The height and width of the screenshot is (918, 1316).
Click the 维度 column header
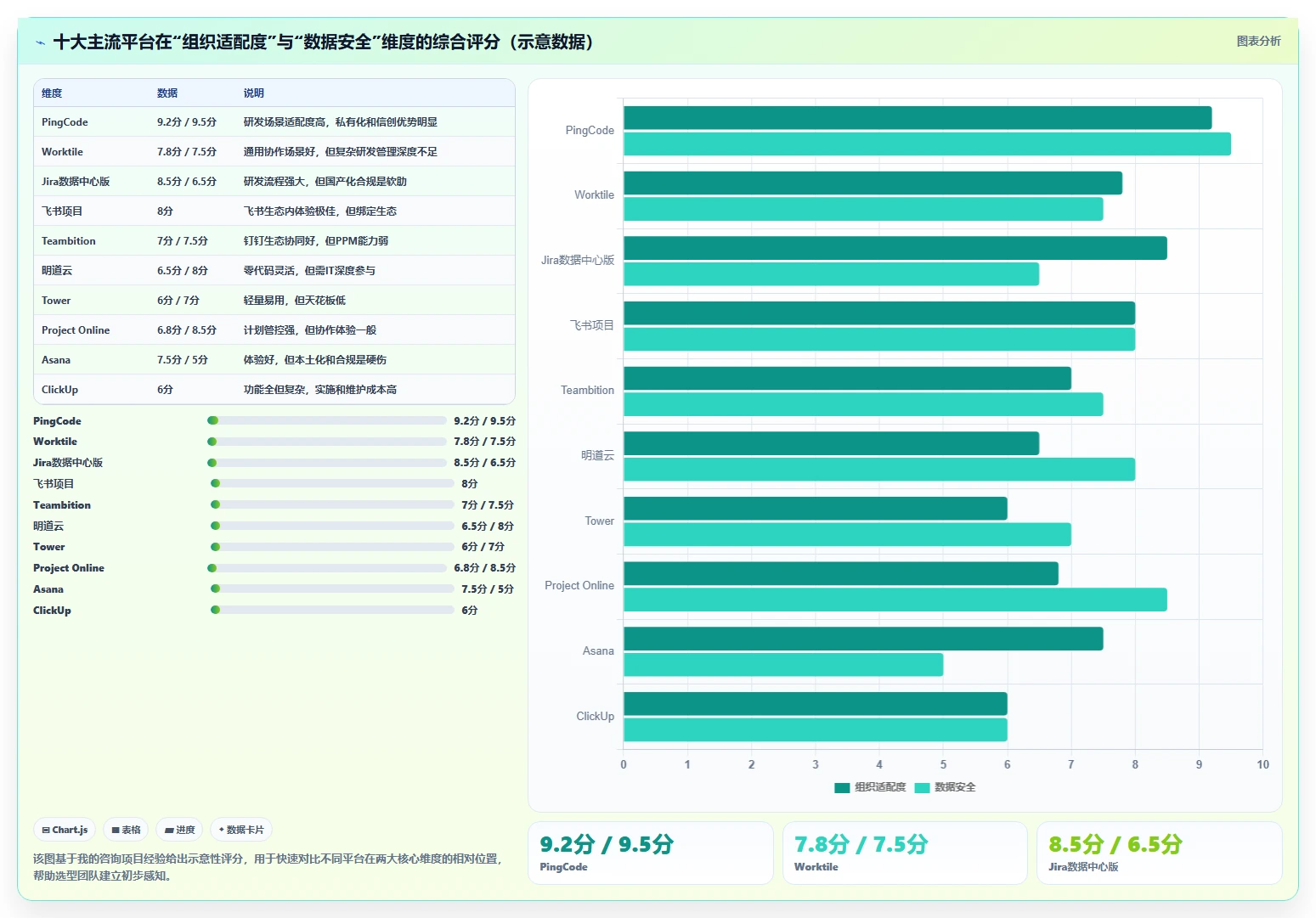(52, 93)
